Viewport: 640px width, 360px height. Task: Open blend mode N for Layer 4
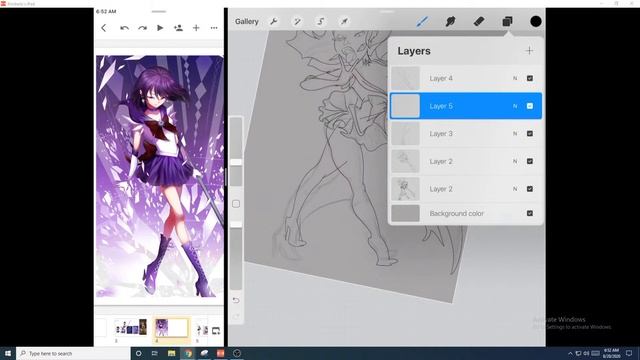pyautogui.click(x=515, y=78)
